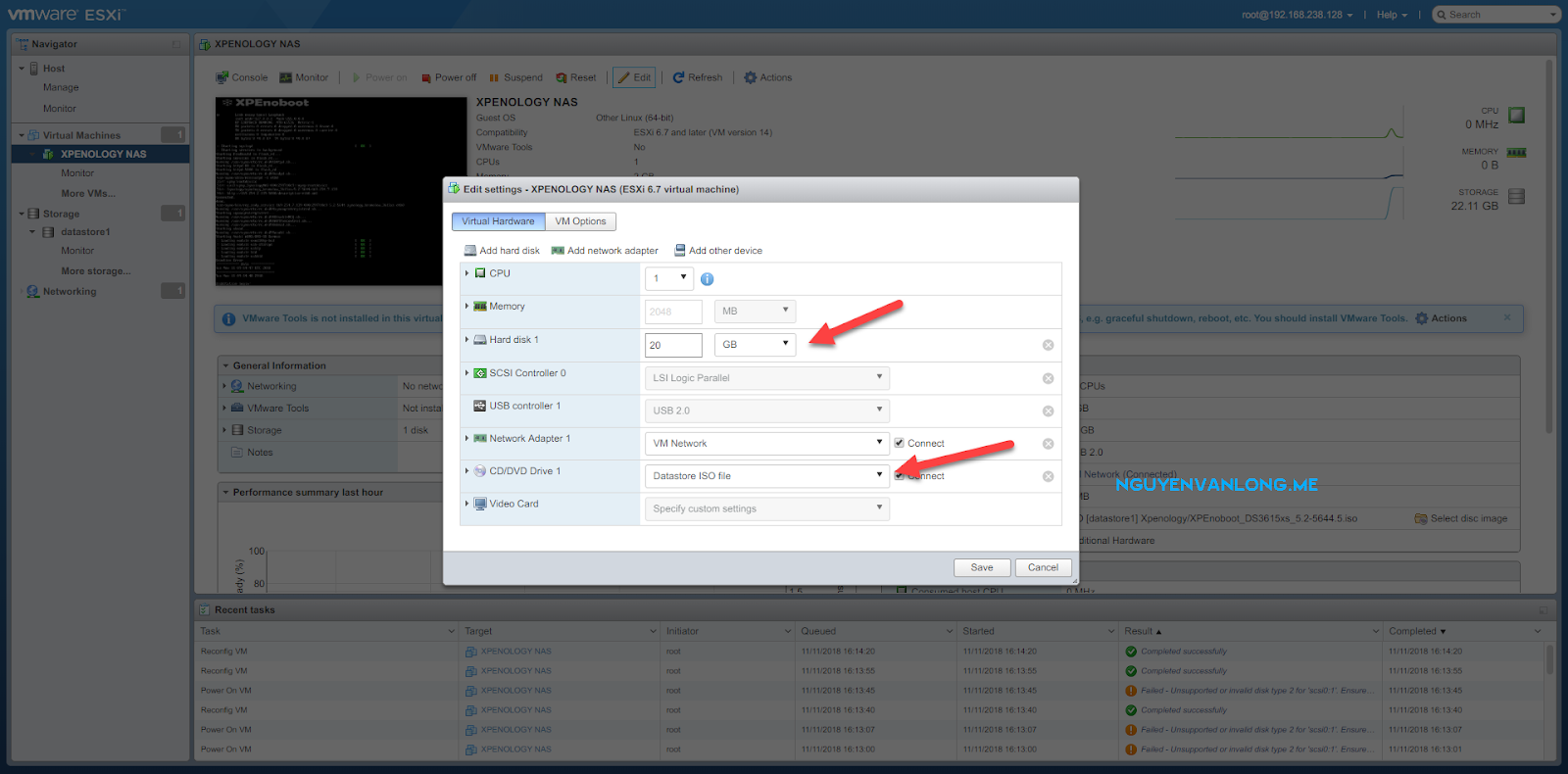Viewport: 1568px width, 774px height.
Task: Open the CPU count dropdown
Action: coord(669,278)
